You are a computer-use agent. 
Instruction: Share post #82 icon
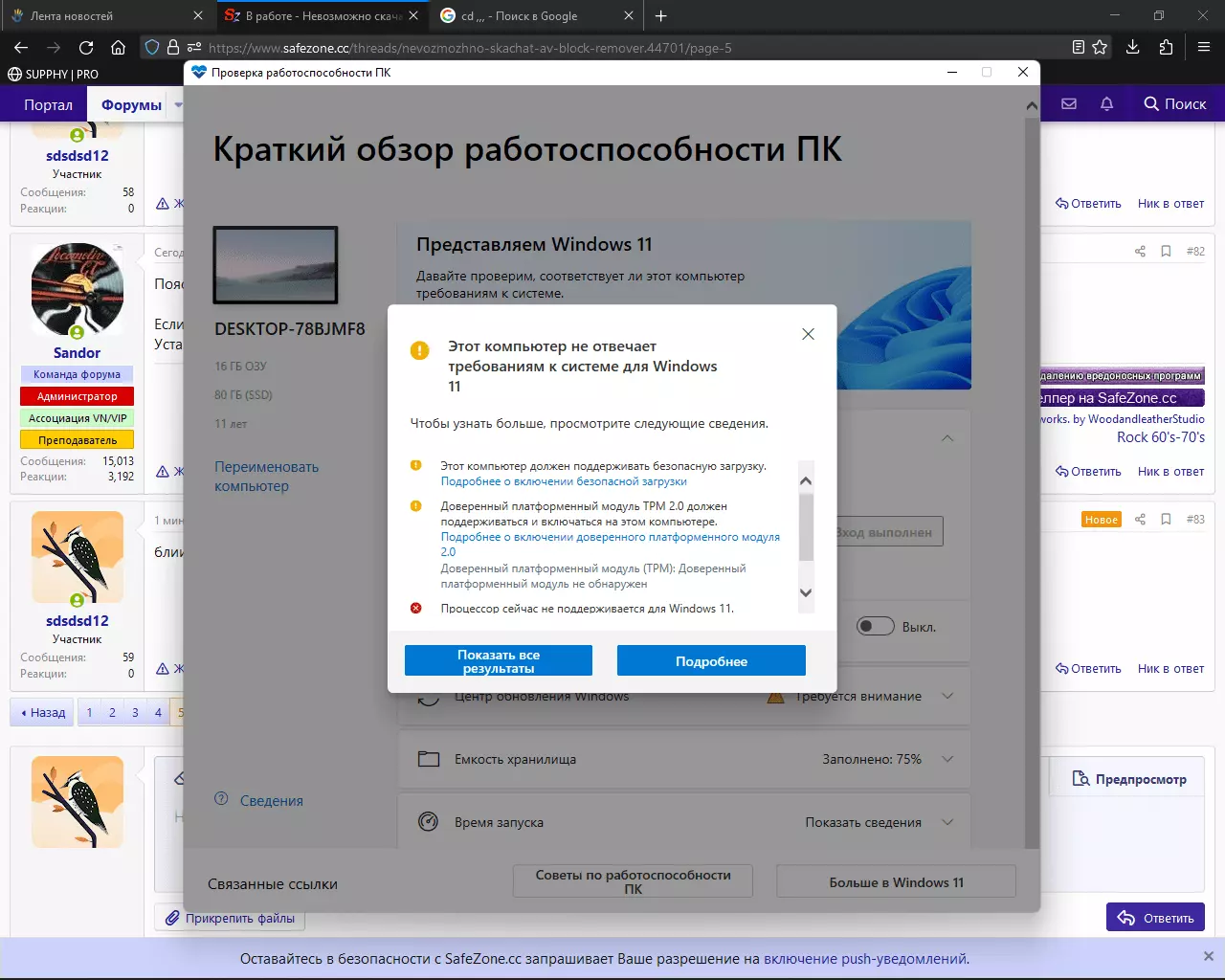(x=1140, y=251)
